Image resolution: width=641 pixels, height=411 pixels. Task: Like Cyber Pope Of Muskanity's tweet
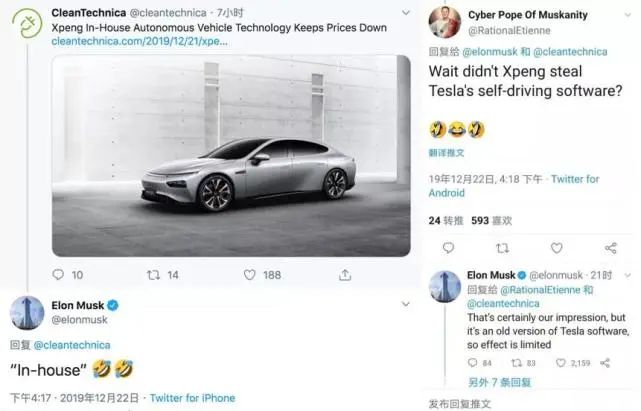556,248
